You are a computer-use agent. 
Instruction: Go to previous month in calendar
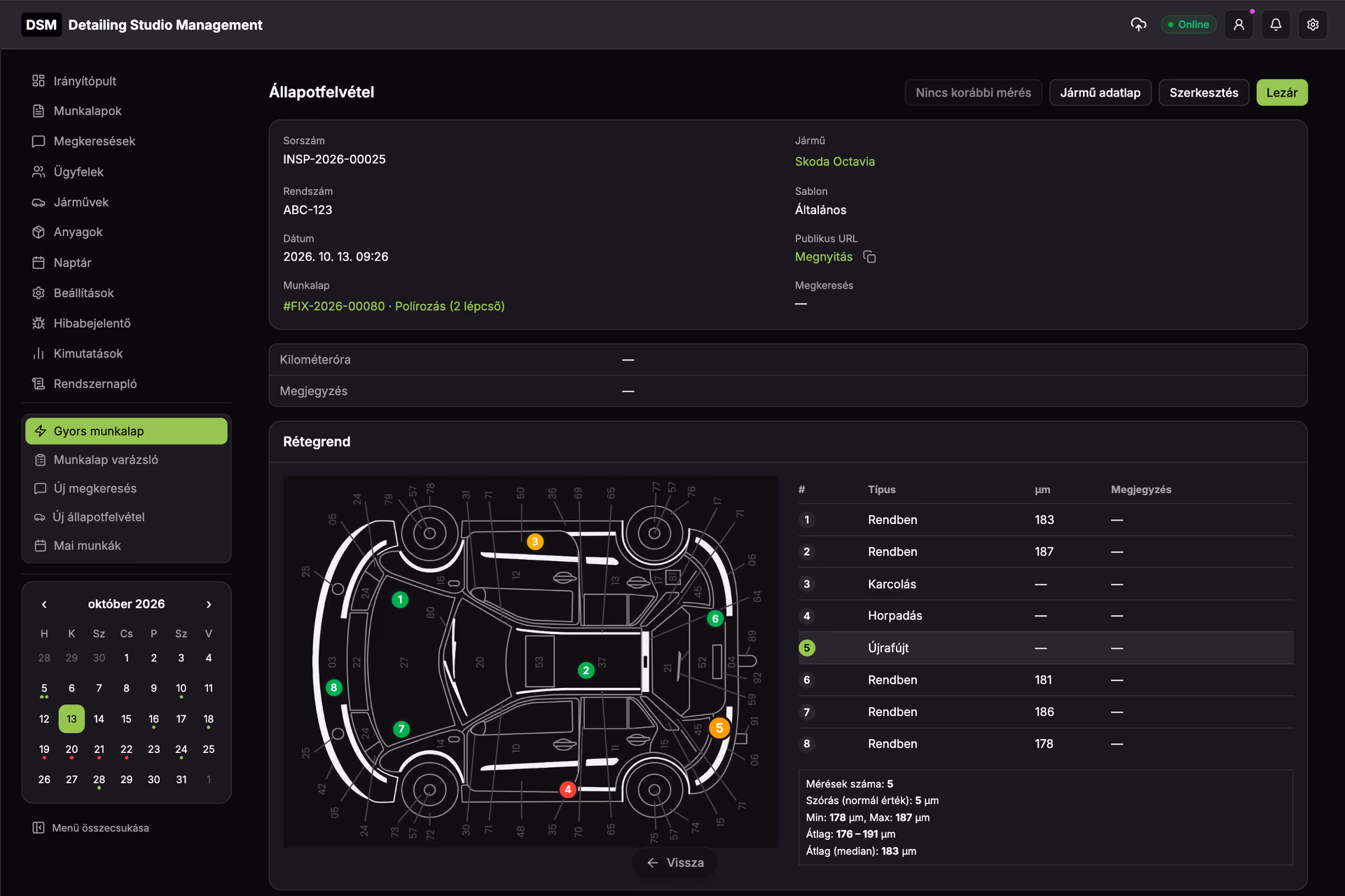(44, 605)
